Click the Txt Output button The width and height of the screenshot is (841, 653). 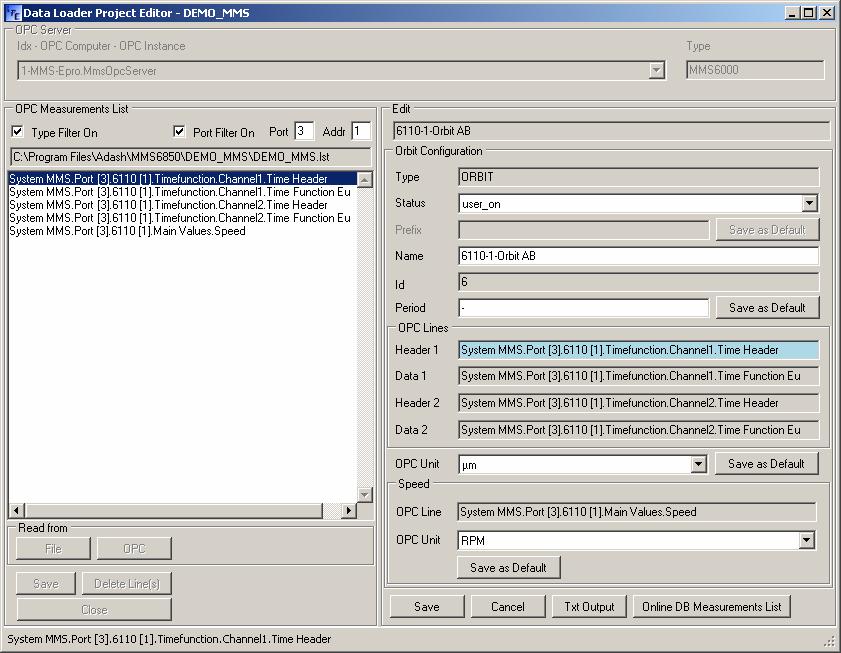[x=589, y=607]
